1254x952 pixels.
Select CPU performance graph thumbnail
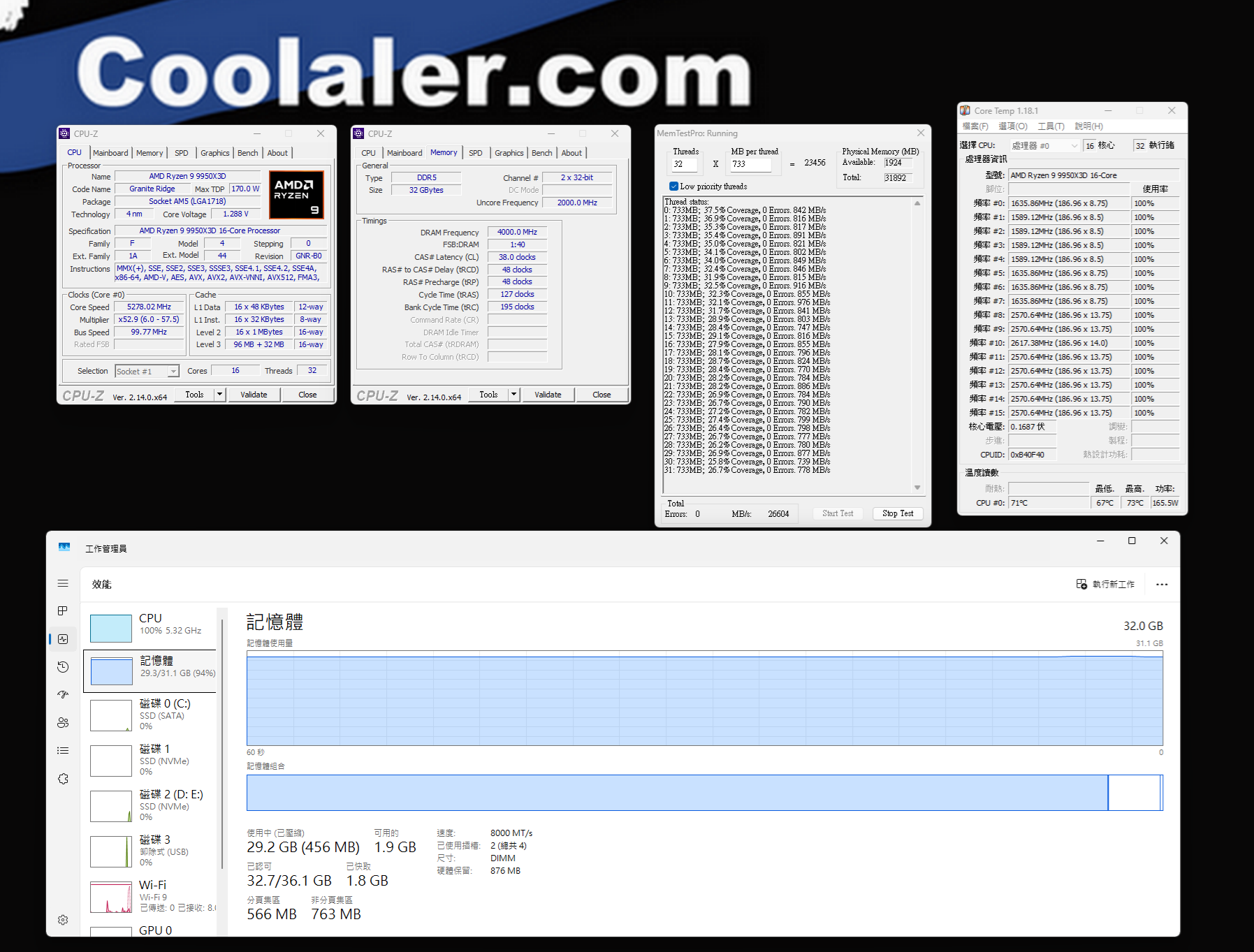coord(111,628)
